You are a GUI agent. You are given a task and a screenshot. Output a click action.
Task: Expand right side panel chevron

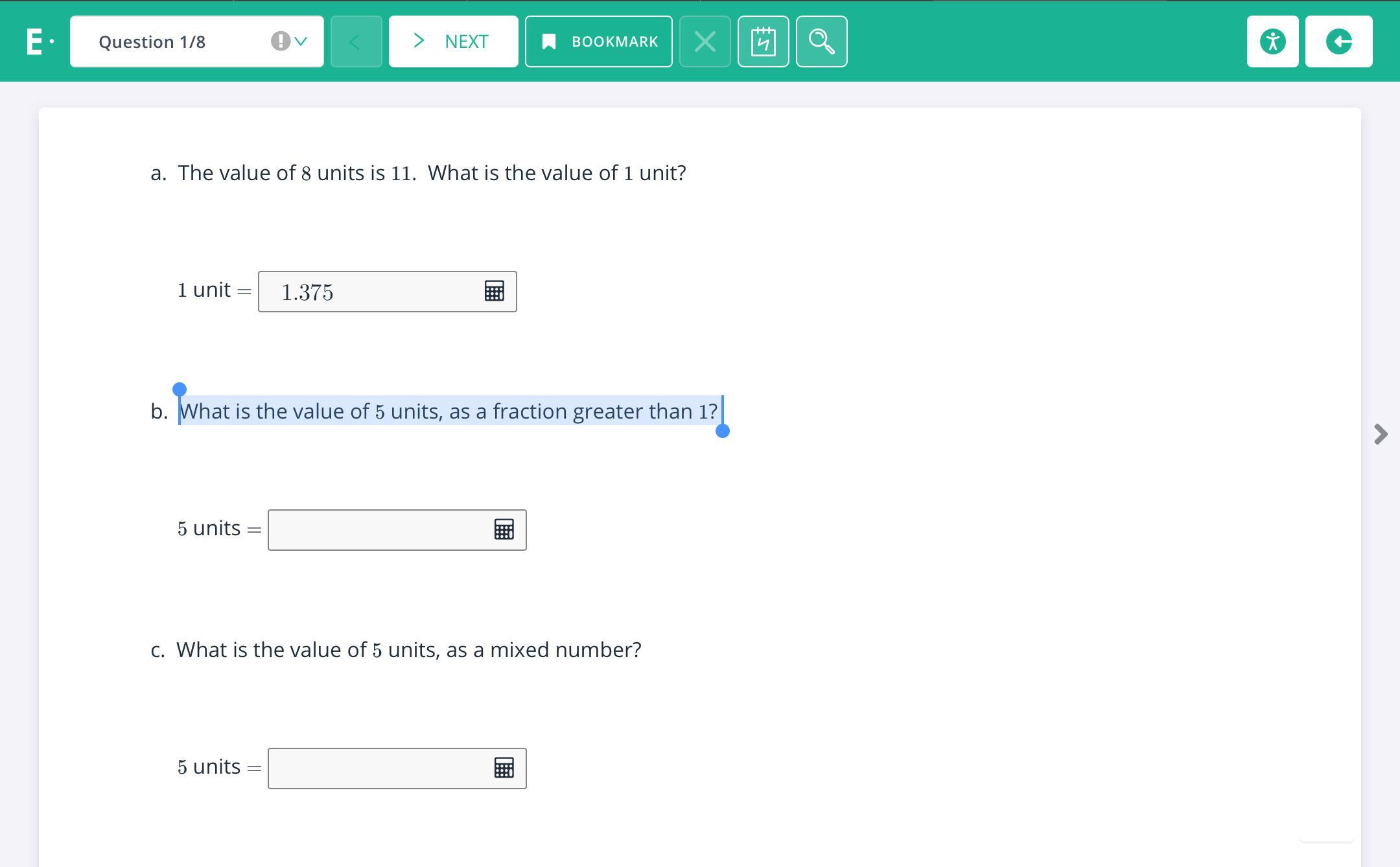[x=1381, y=433]
